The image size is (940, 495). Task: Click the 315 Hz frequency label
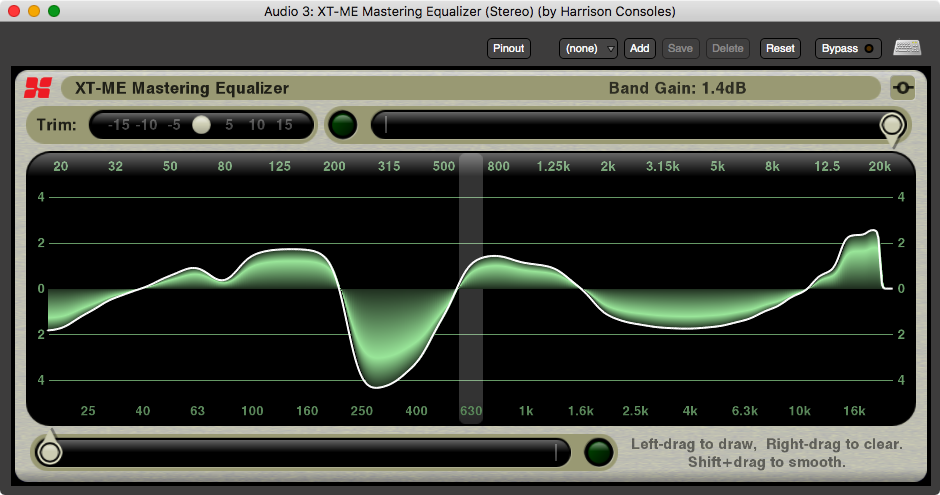389,167
